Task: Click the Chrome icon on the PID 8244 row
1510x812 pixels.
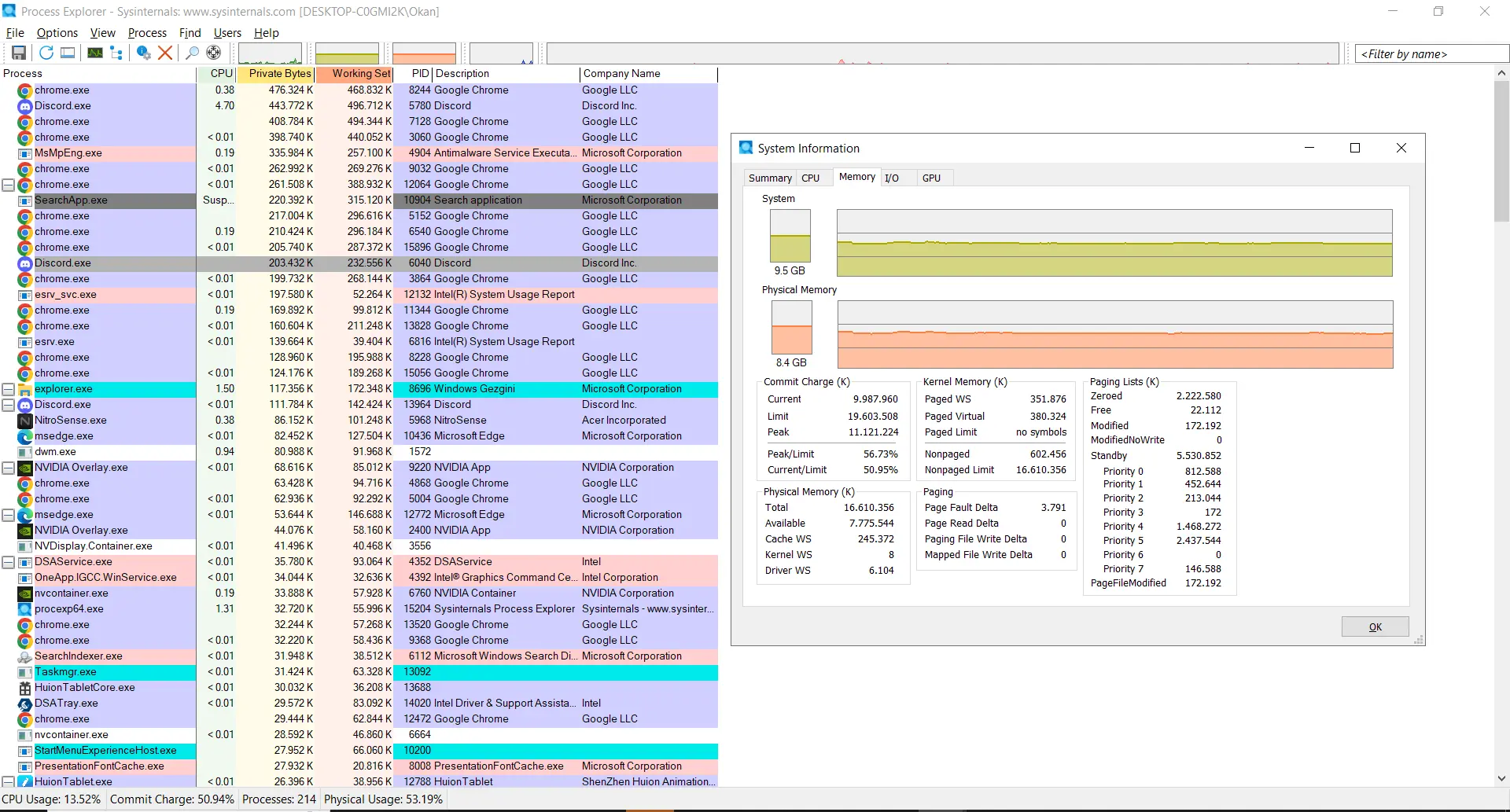Action: pyautogui.click(x=25, y=90)
